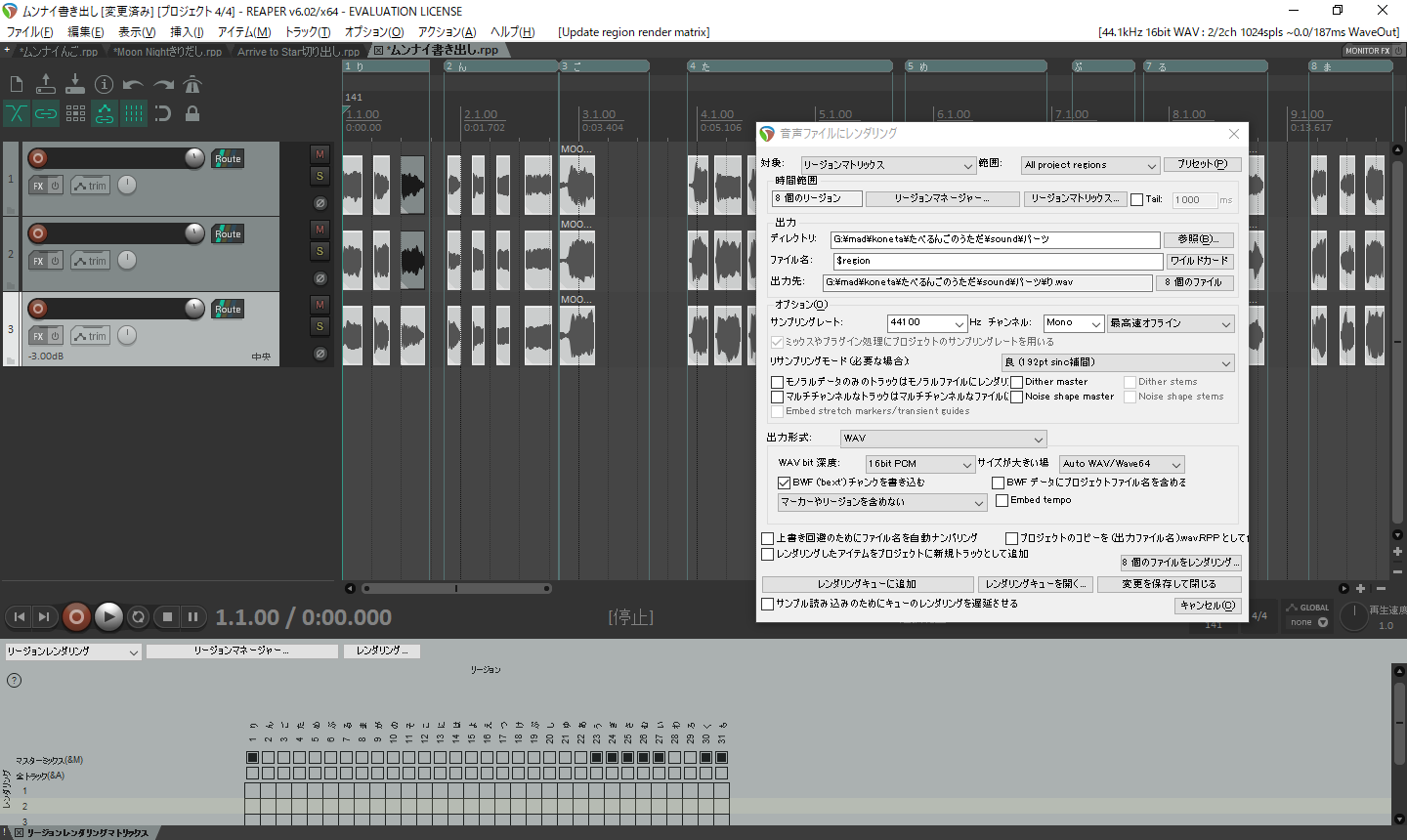Image resolution: width=1407 pixels, height=840 pixels.
Task: Go to project start transport button
Action: [19, 616]
